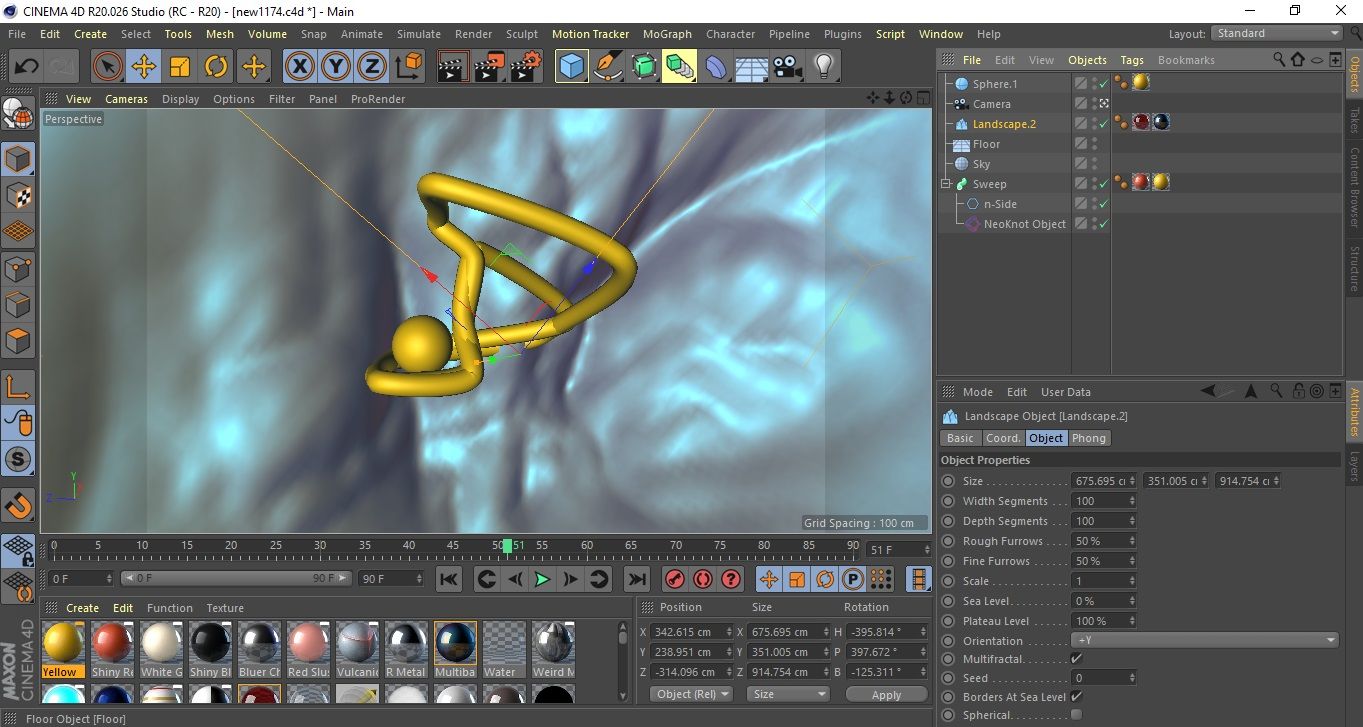Screen dimensions: 1363x727
Task: Toggle the Enable Snap magnet icon
Action: pyautogui.click(x=19, y=505)
